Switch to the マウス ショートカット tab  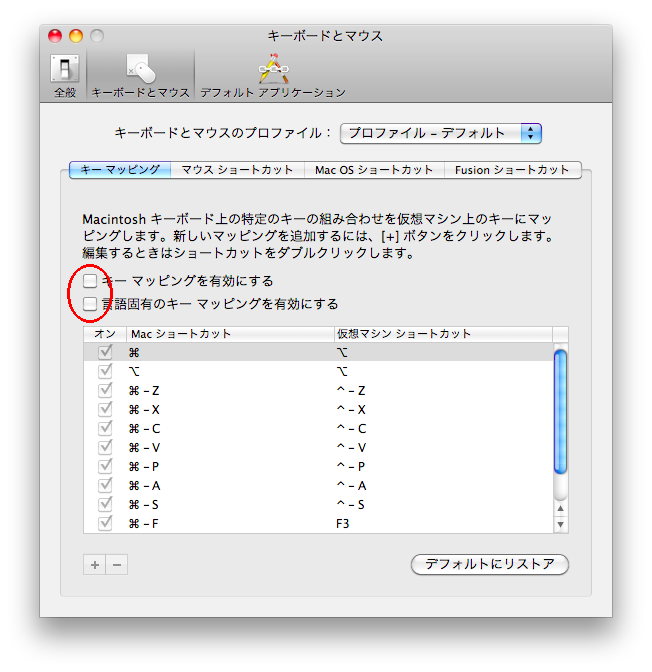237,170
